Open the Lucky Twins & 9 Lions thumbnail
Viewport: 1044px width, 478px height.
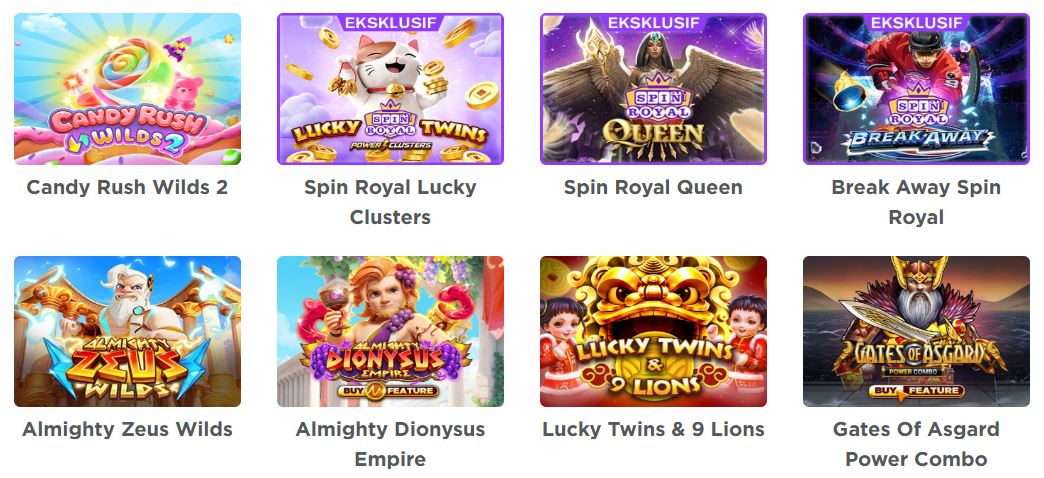653,332
